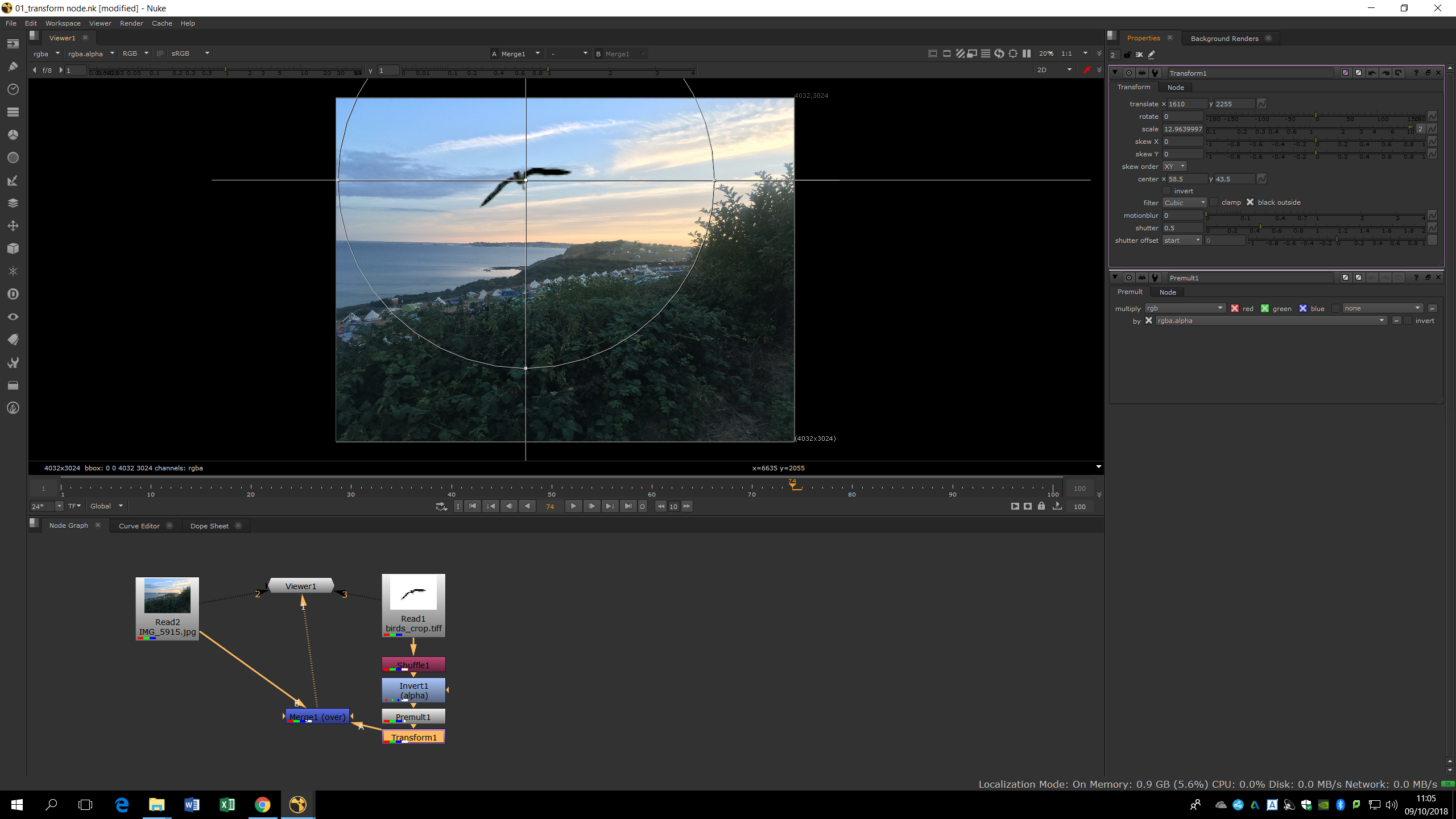The width and height of the screenshot is (1456, 819).
Task: Open the sRGB viewer process dropdown
Action: point(191,53)
